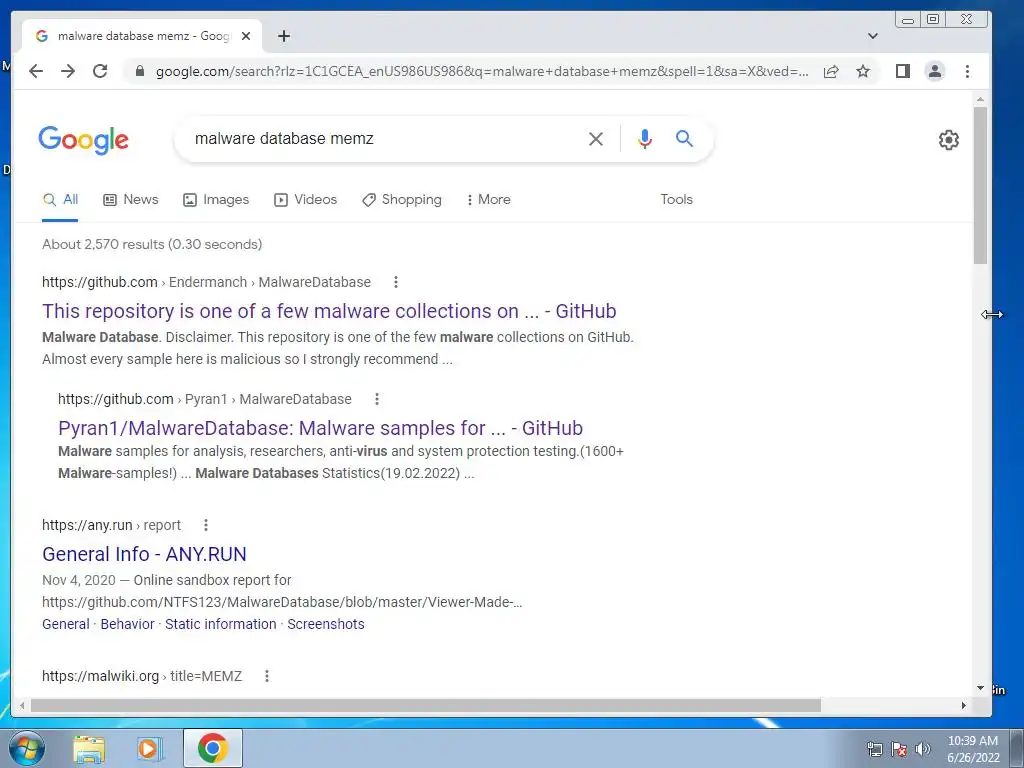Open the Static information sitelink
The width and height of the screenshot is (1024, 768).
[x=221, y=624]
